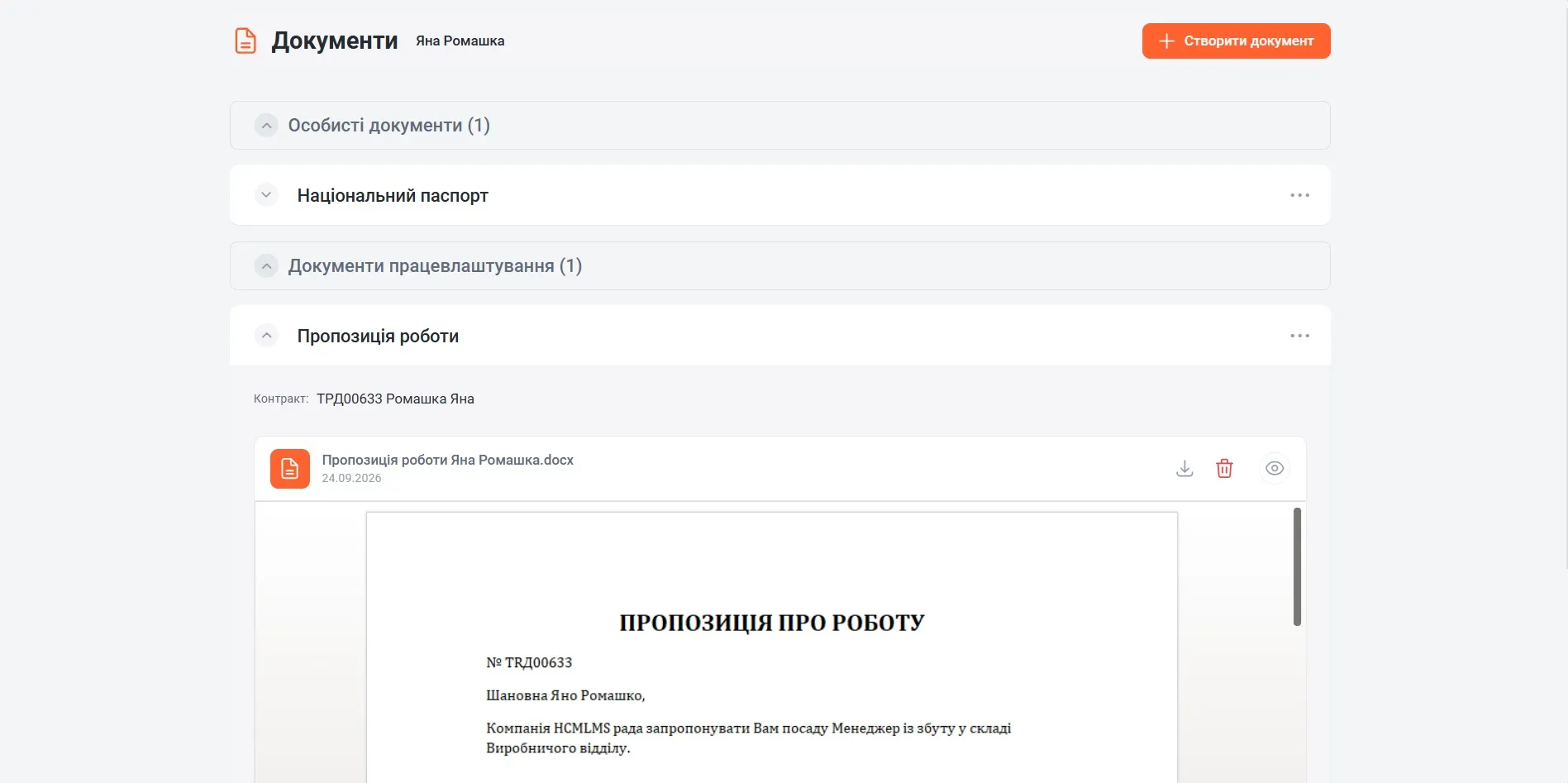
Task: Click the plus icon in Створити документ
Action: click(1166, 41)
